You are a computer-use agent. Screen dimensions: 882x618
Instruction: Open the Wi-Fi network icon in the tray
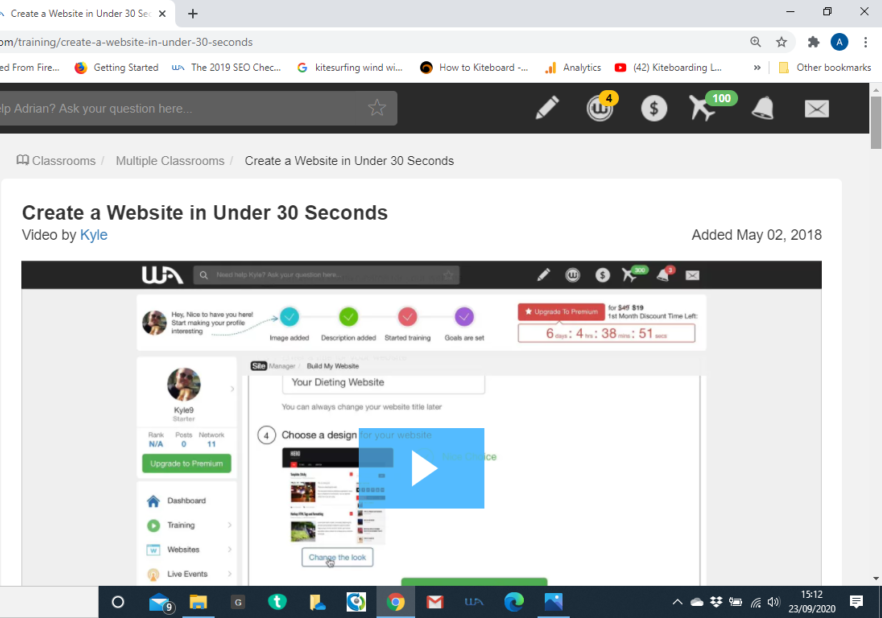tap(755, 603)
